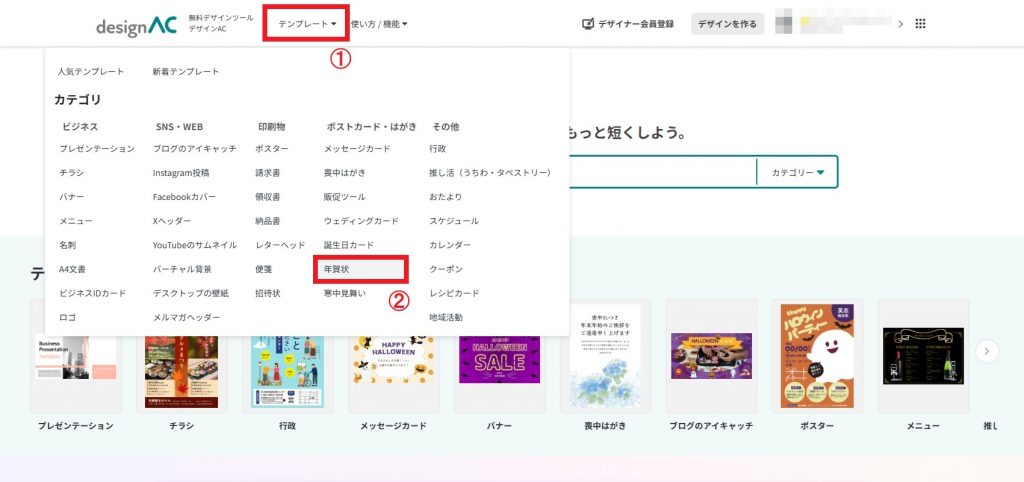Select 年賀状 category
This screenshot has height=482, width=1024.
click(361, 269)
